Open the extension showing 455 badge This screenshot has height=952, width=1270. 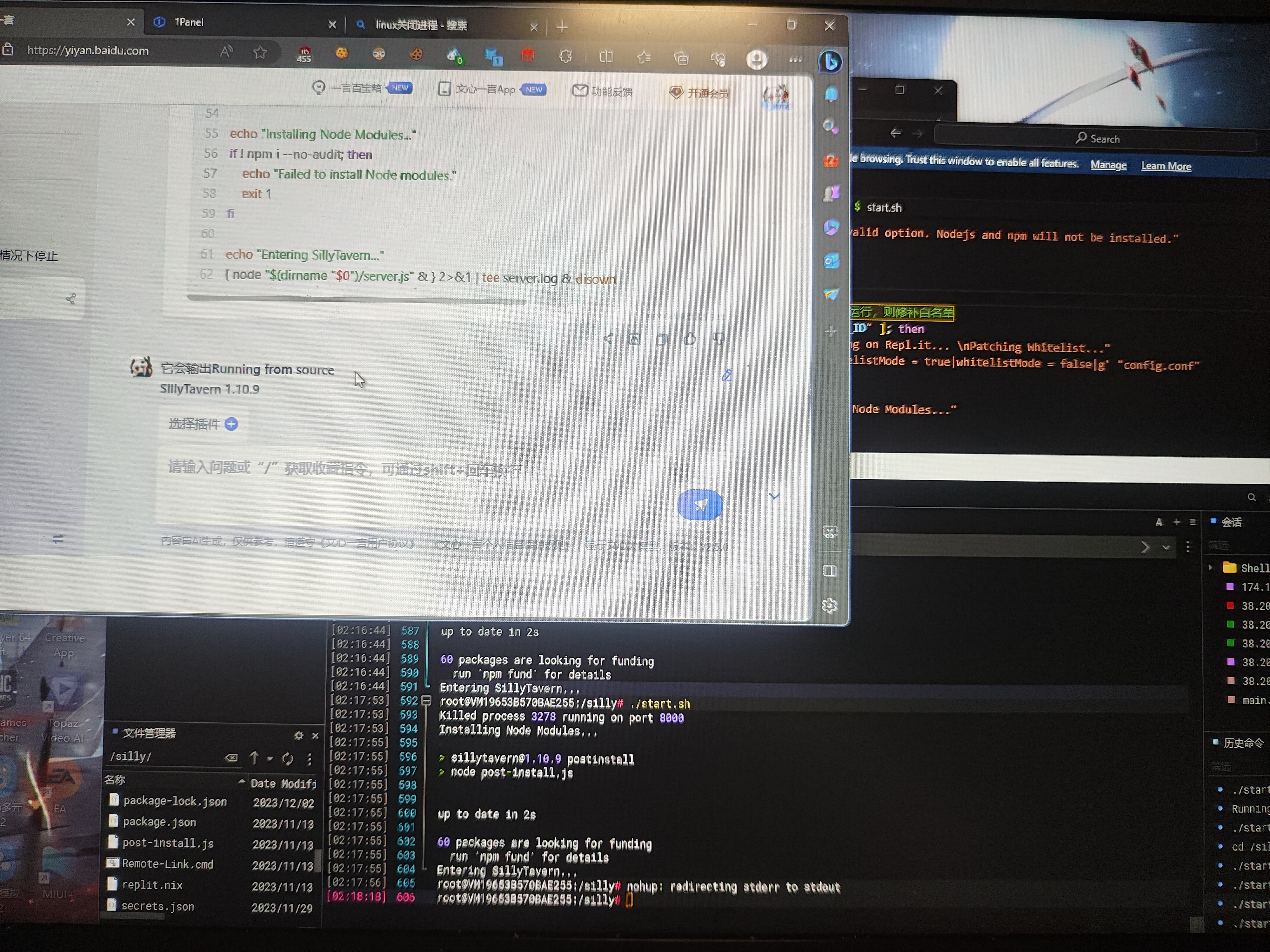(x=304, y=55)
